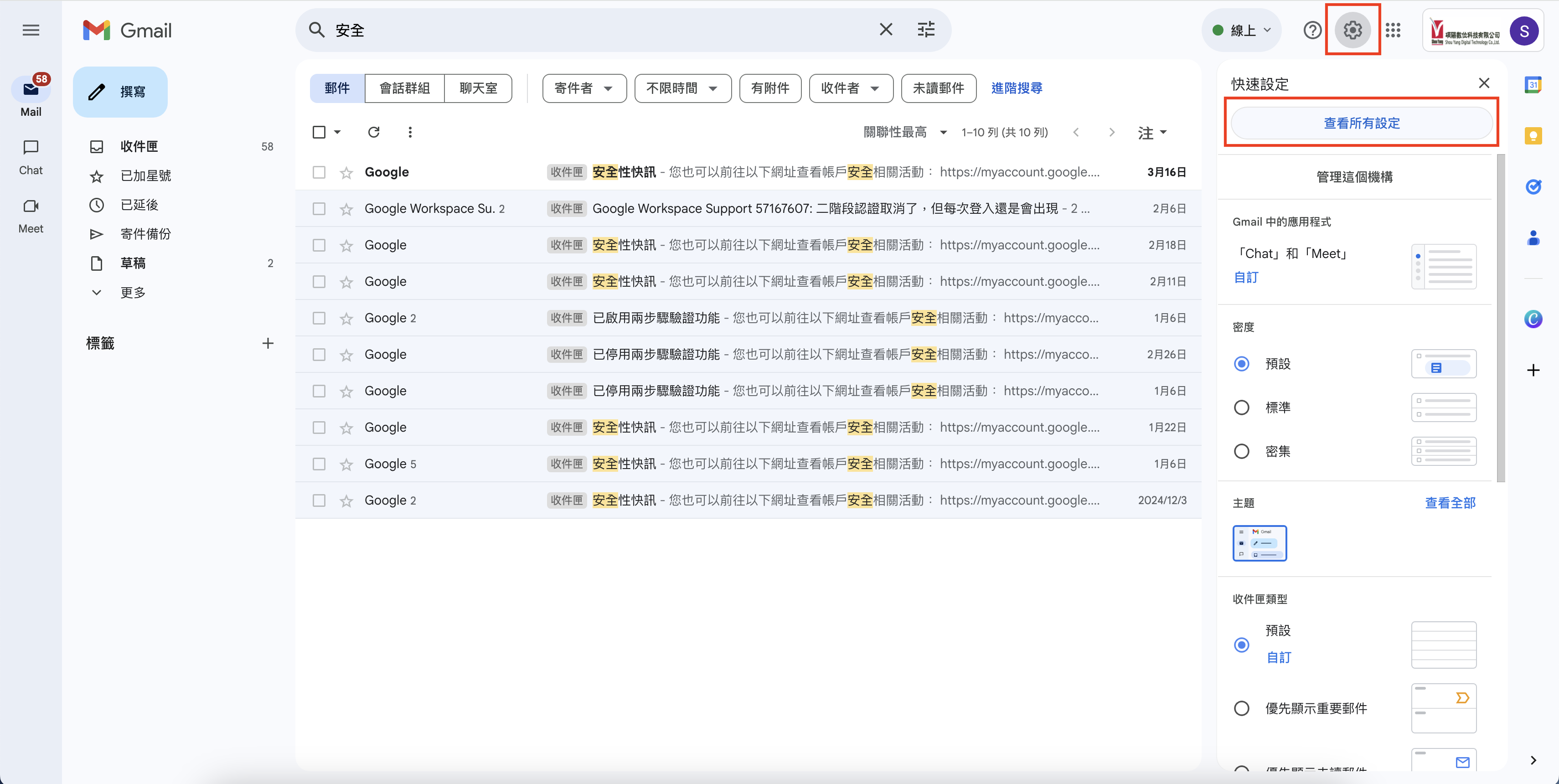Click the Meet icon in left rail
Viewport: 1559px width, 784px height.
pos(30,206)
